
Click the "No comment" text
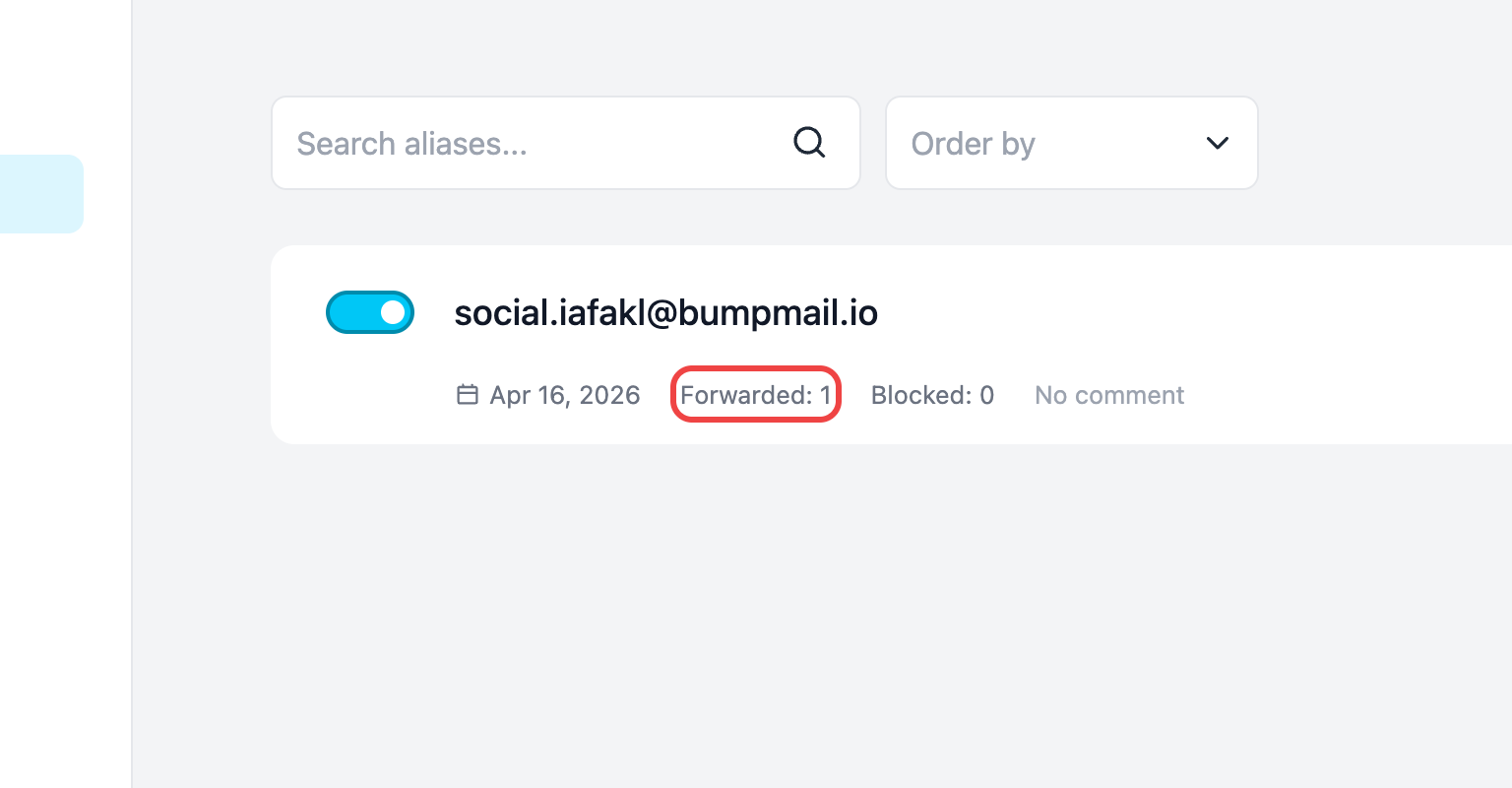click(1109, 395)
